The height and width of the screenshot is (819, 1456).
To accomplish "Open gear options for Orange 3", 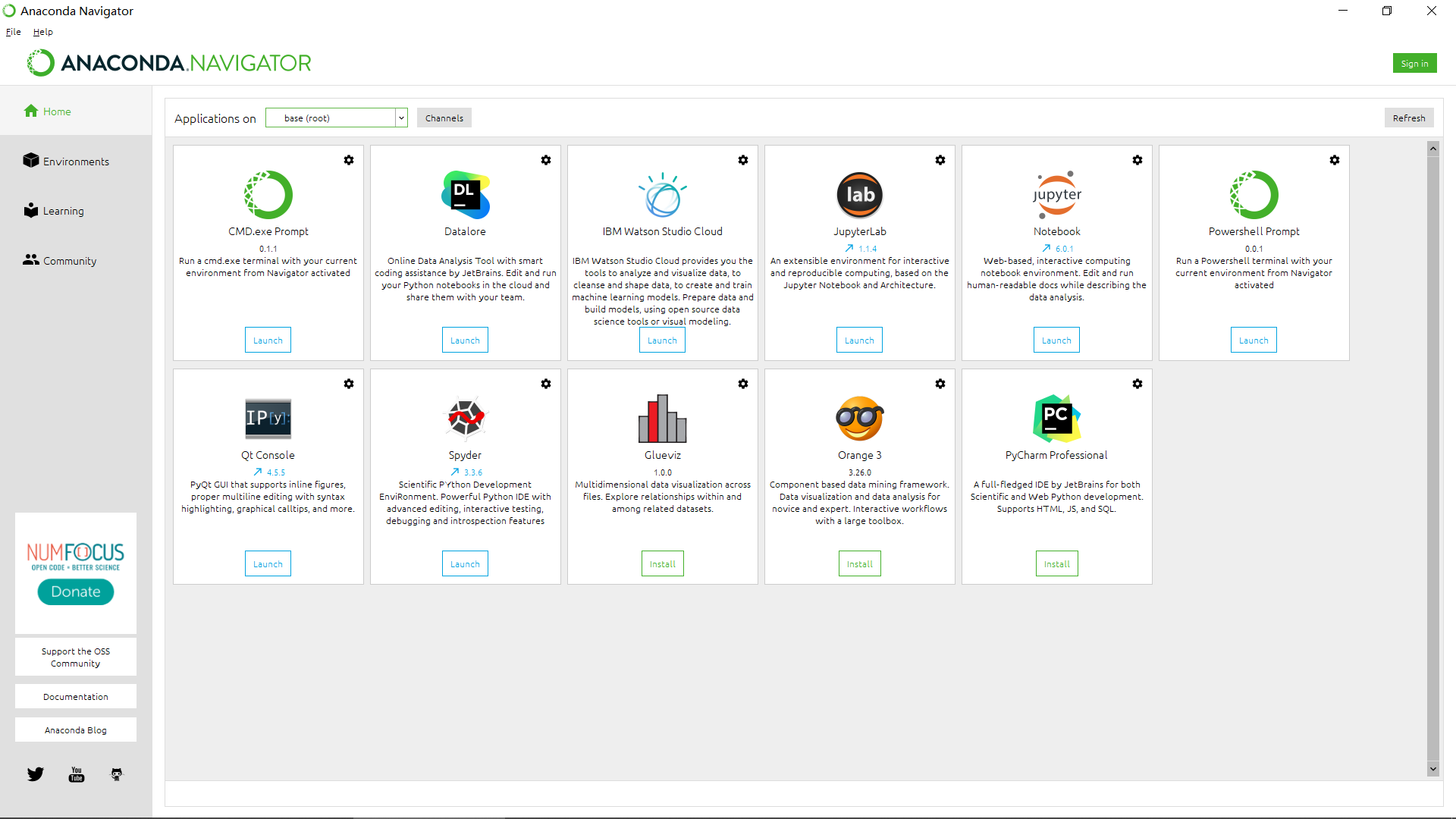I will coord(940,384).
